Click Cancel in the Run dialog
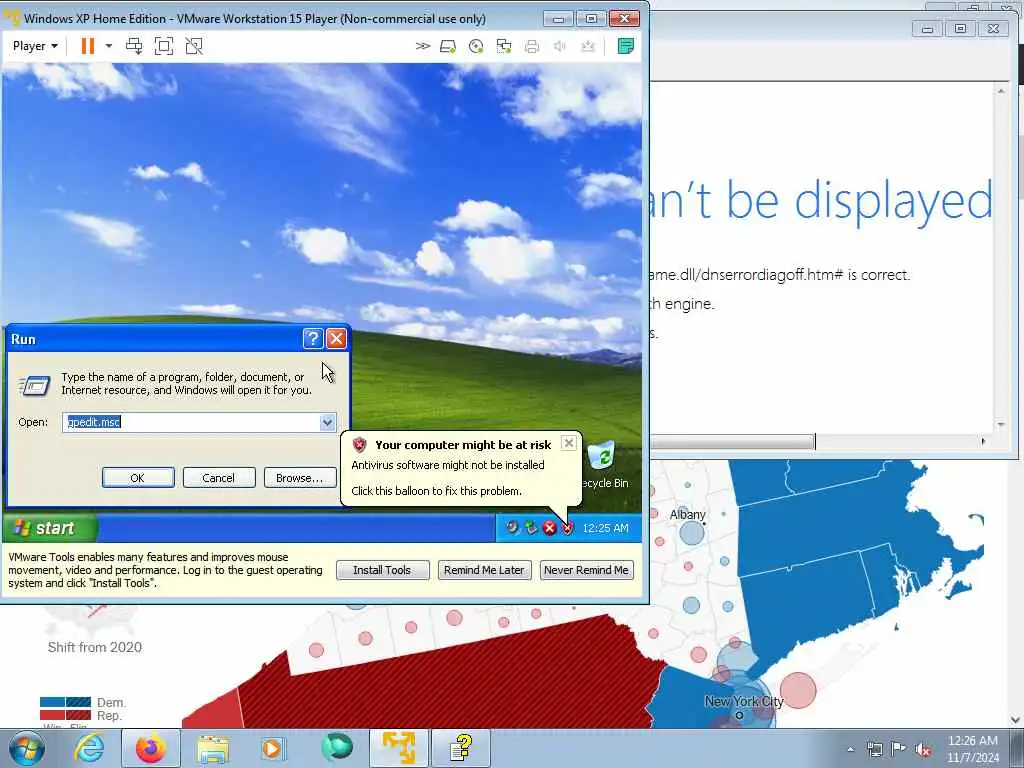The image size is (1024, 768). (x=218, y=478)
